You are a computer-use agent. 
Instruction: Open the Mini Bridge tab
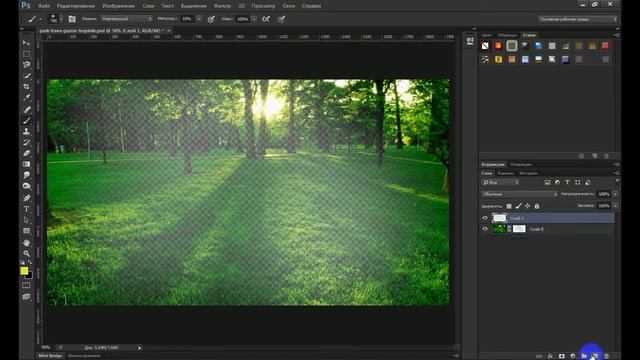[50, 356]
